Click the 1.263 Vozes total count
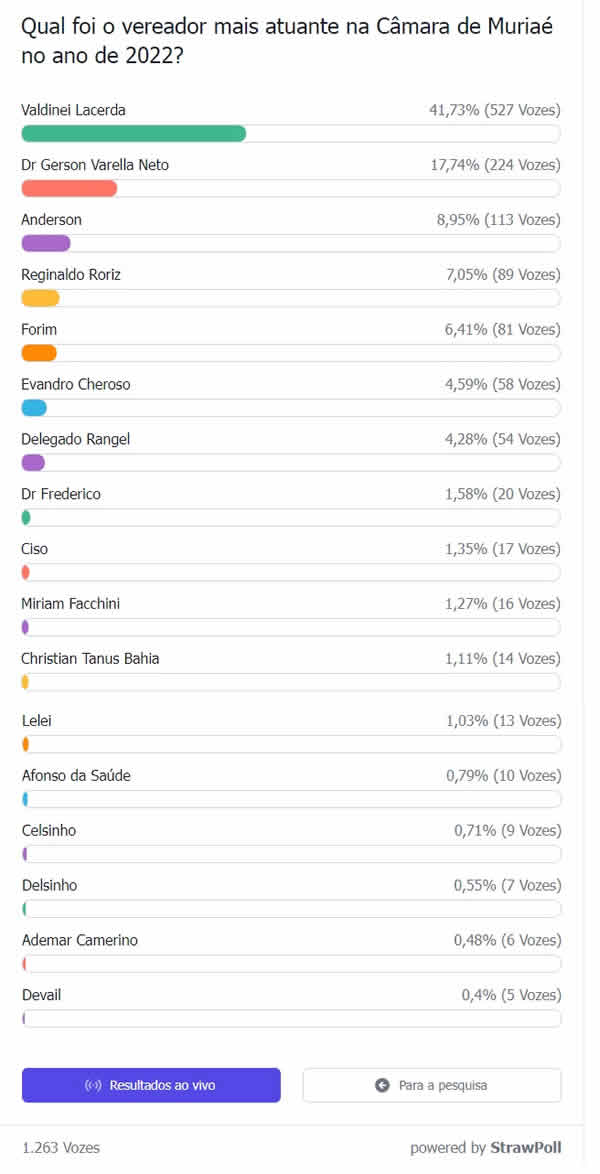 (61, 1147)
